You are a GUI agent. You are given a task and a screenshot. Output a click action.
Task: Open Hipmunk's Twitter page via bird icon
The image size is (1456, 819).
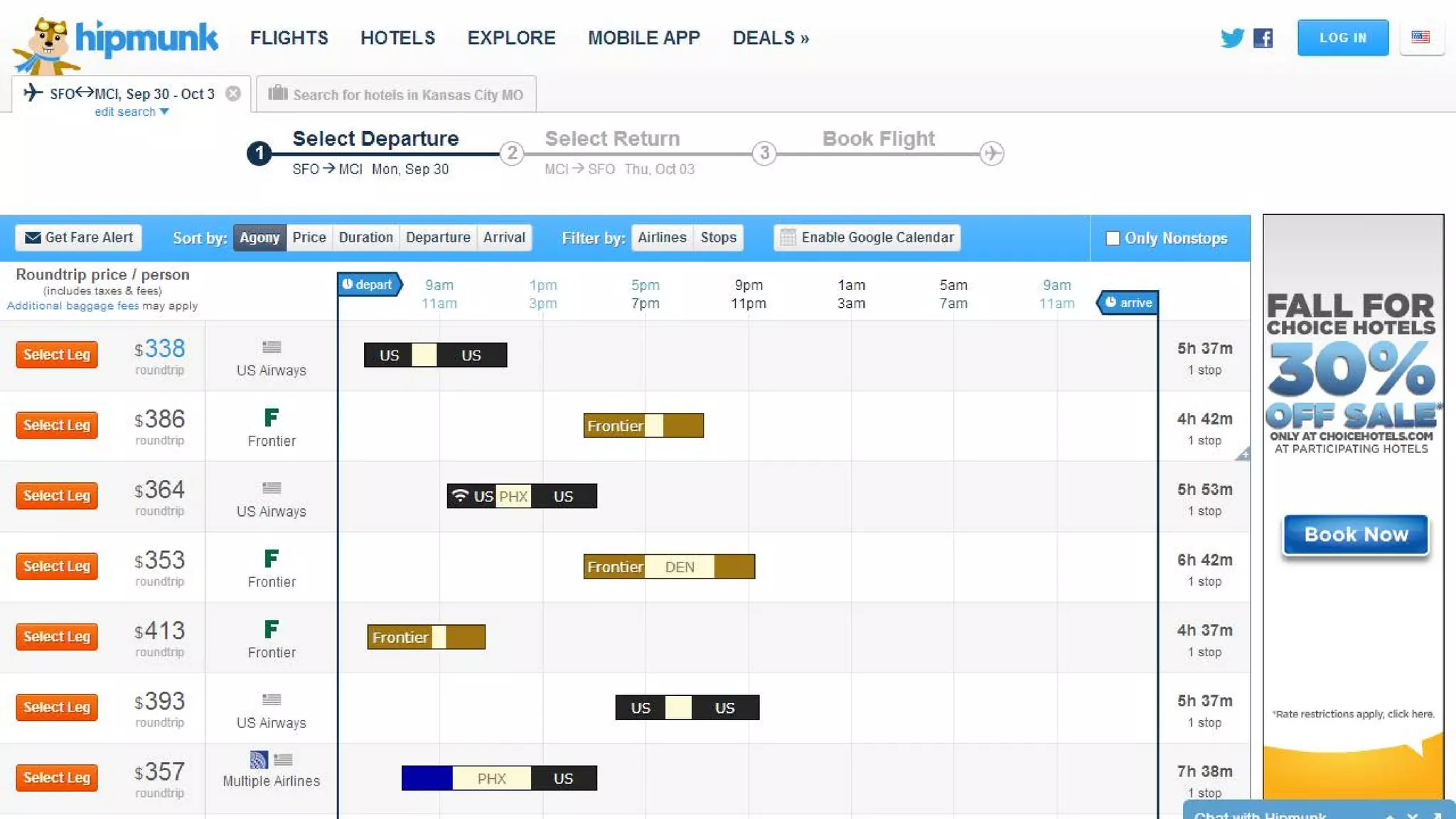[x=1231, y=38]
